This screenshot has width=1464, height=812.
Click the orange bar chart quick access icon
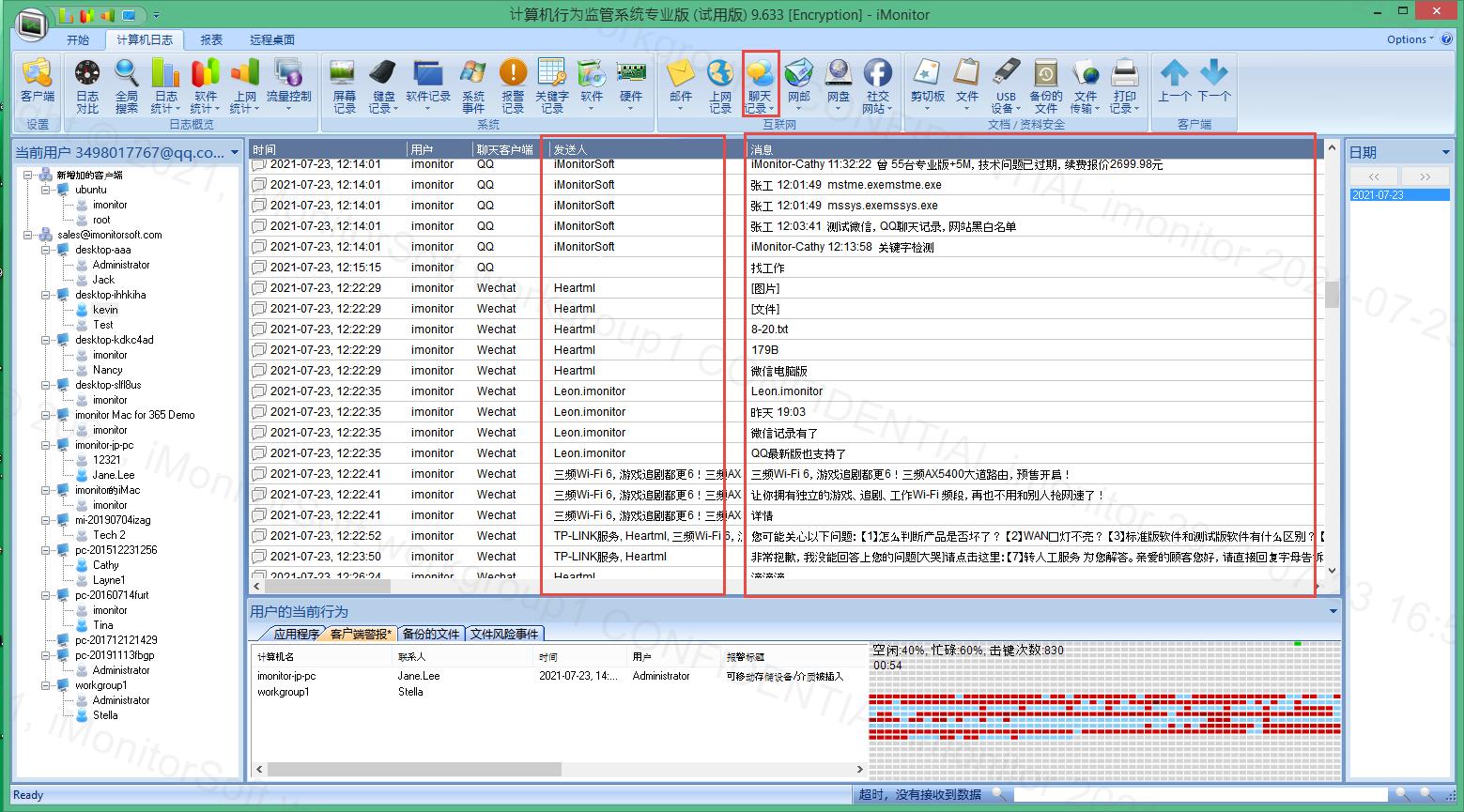[x=107, y=15]
